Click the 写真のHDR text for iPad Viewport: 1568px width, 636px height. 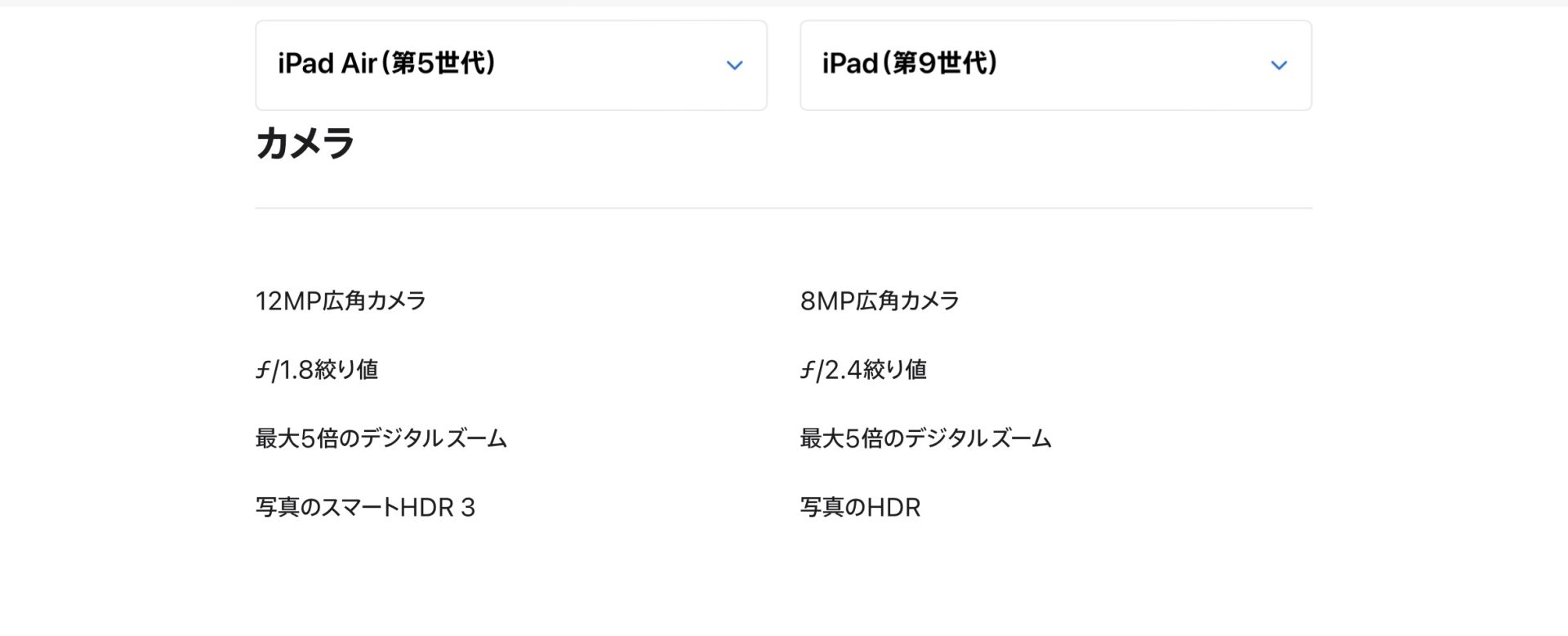[x=860, y=508]
